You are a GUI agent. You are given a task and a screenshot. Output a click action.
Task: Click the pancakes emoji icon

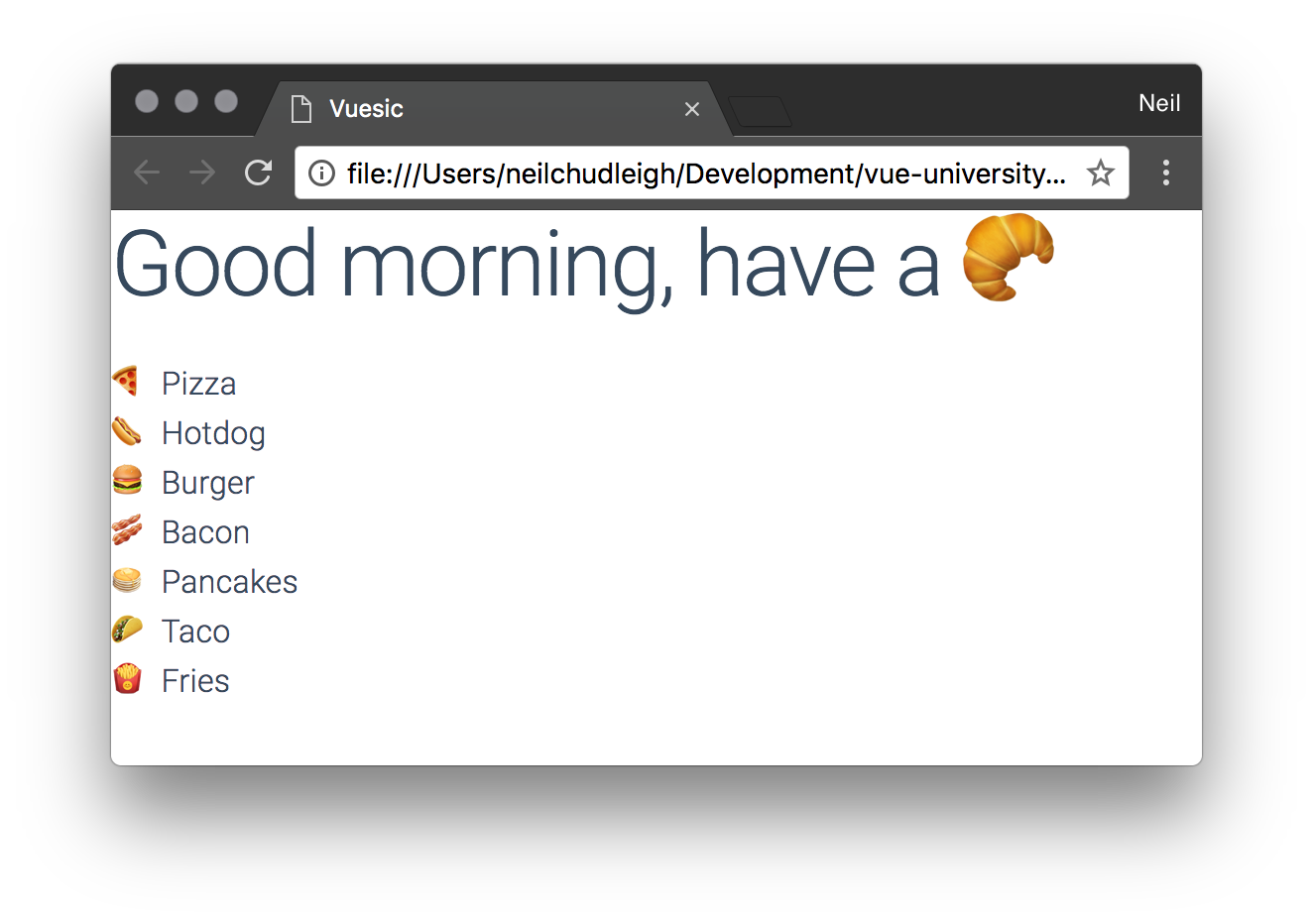click(x=127, y=579)
